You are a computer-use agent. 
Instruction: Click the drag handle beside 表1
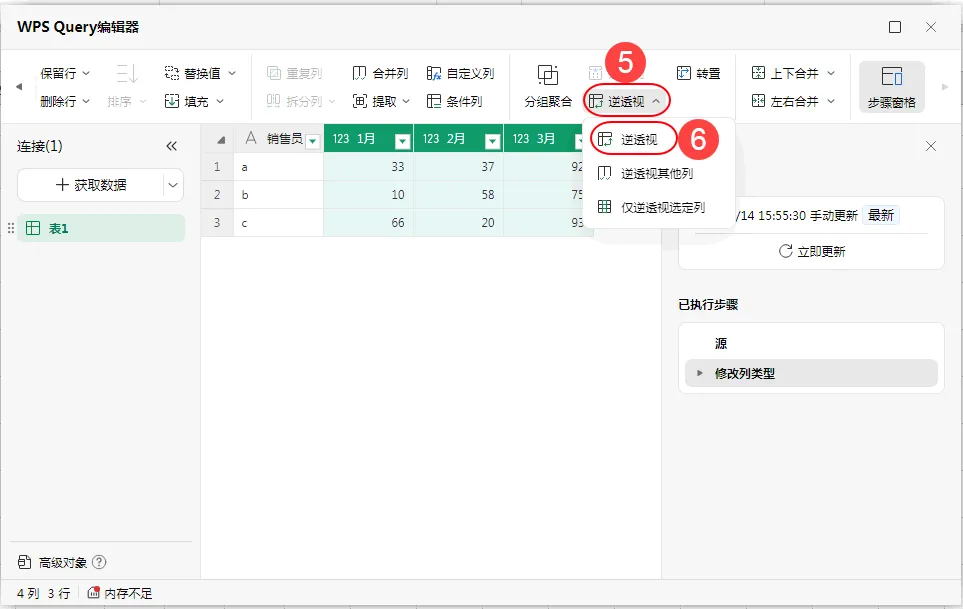(x=10, y=228)
